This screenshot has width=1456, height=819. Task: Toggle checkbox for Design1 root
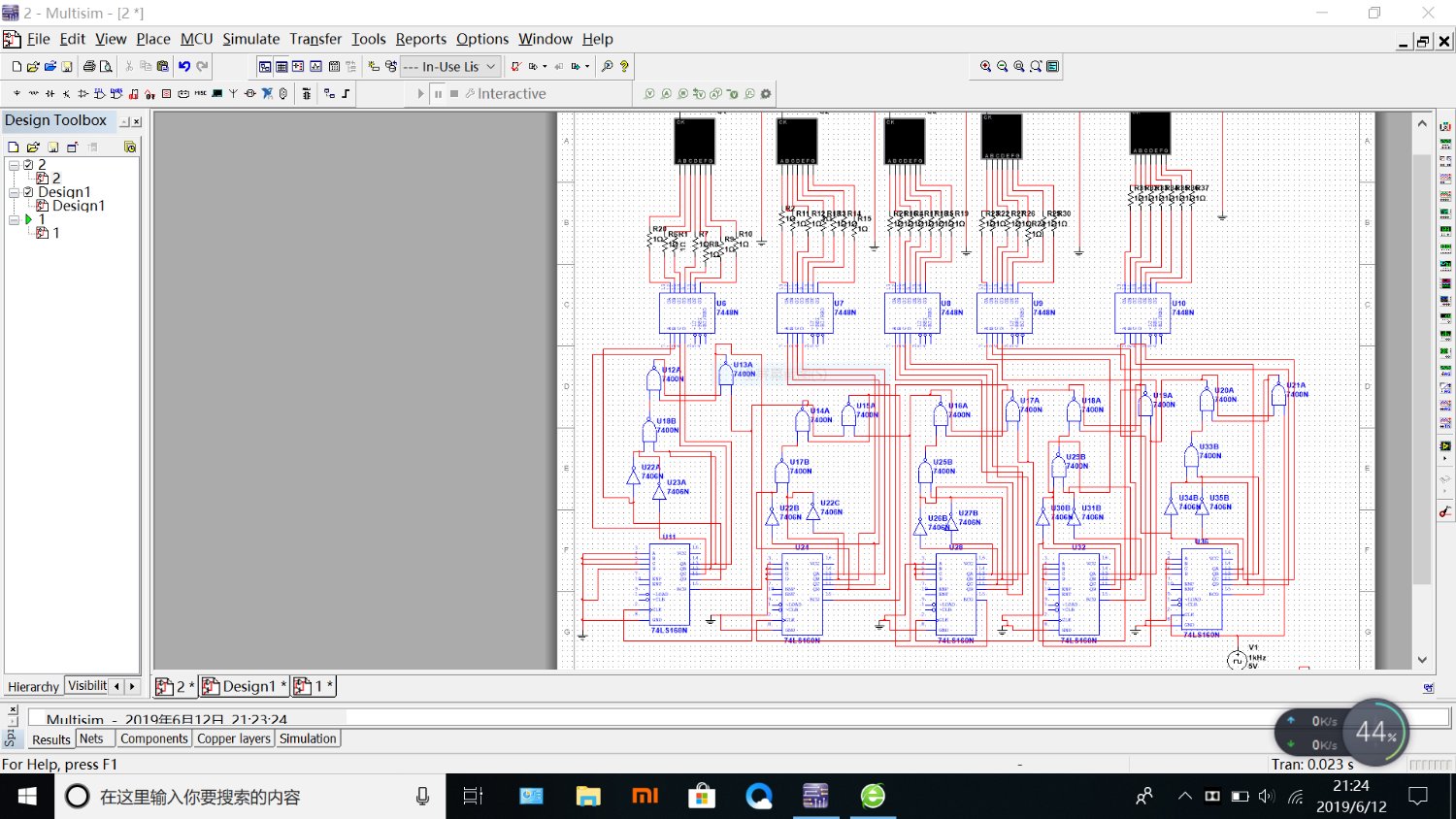(x=28, y=192)
